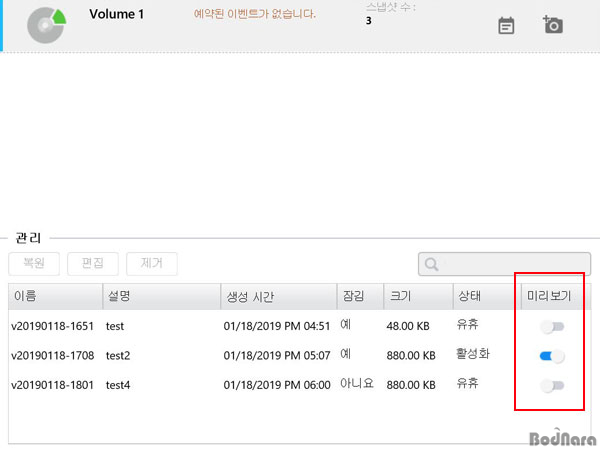Disable preview toggle for v20190118-1708
600x449 pixels.
click(552, 356)
